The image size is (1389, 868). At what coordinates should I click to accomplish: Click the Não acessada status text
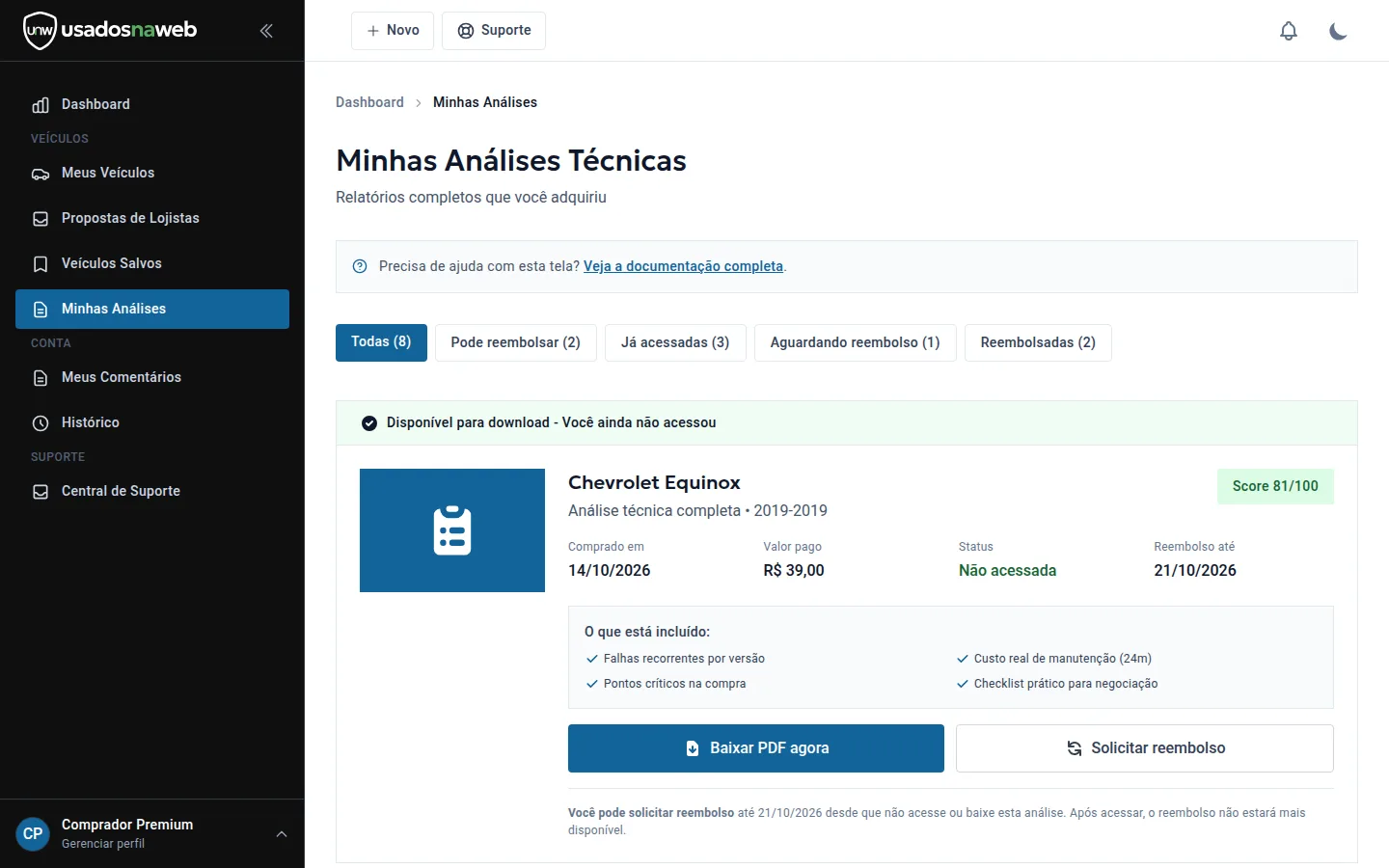click(1007, 571)
